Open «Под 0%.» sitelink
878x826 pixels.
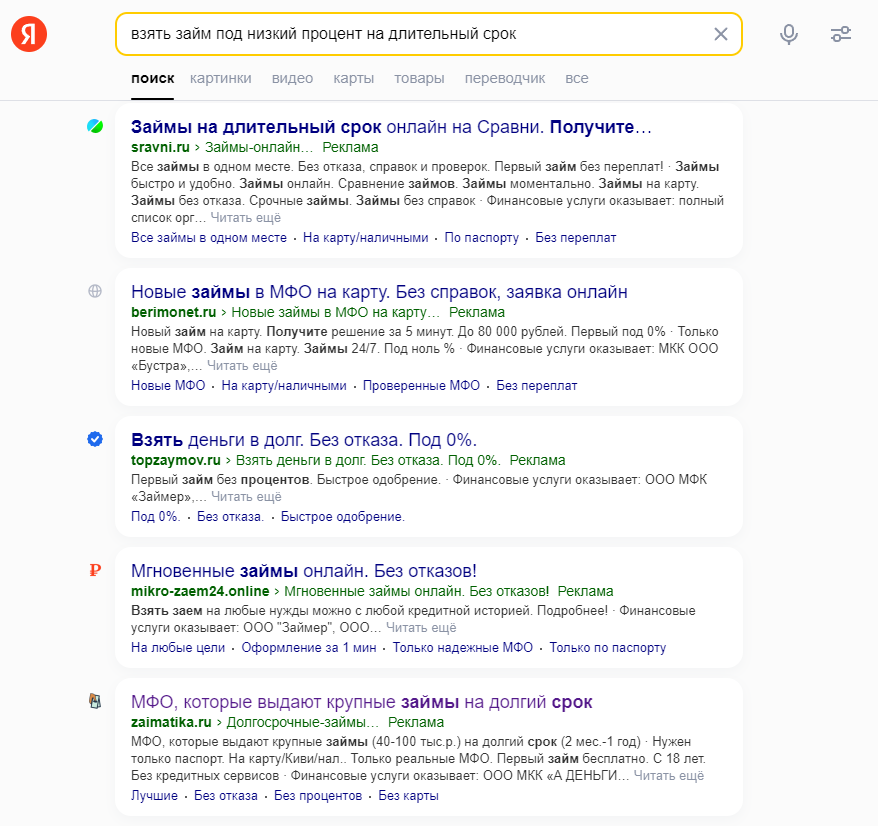[x=156, y=516]
